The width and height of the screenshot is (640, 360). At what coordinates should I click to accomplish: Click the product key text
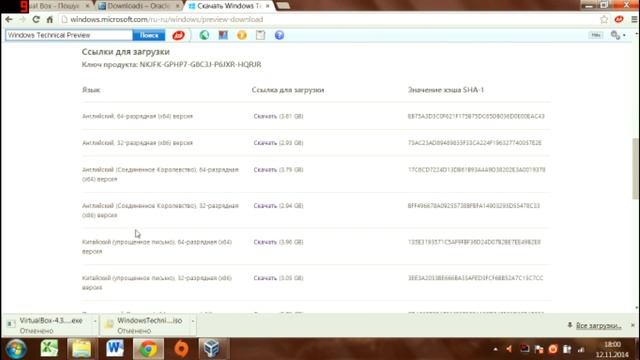point(171,64)
